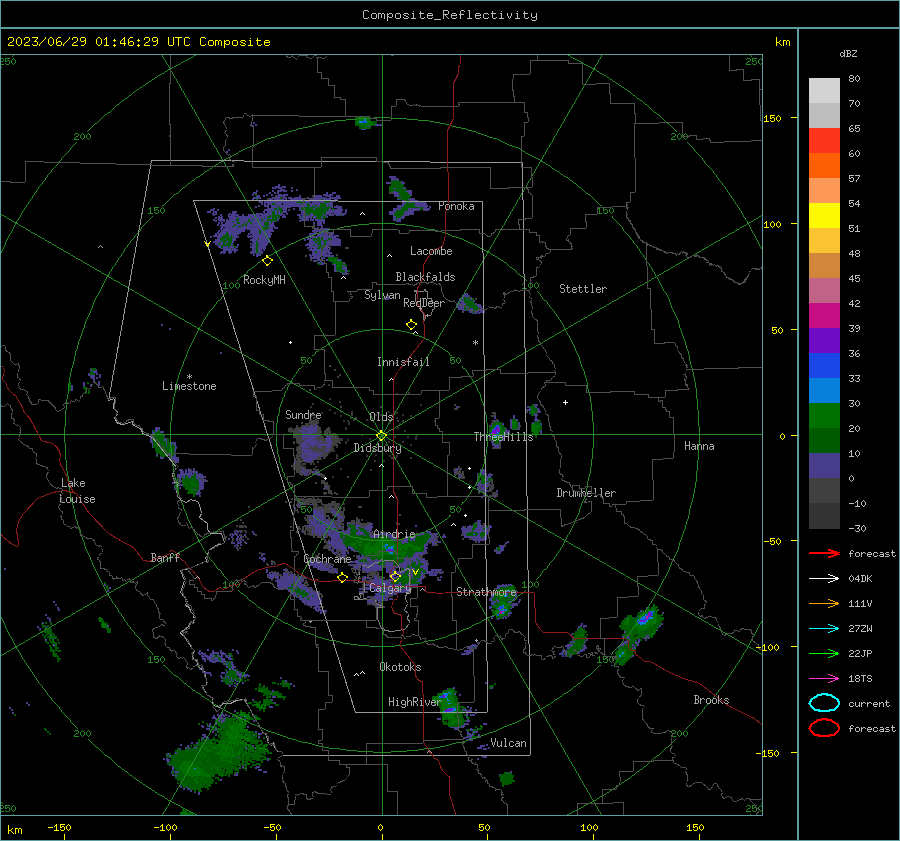Click the magenta 18TS arrow legend icon
The height and width of the screenshot is (841, 900).
point(824,679)
